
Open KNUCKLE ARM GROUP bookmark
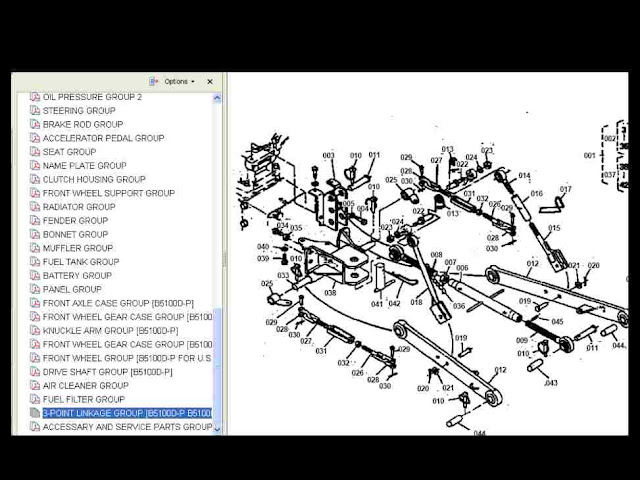click(111, 331)
